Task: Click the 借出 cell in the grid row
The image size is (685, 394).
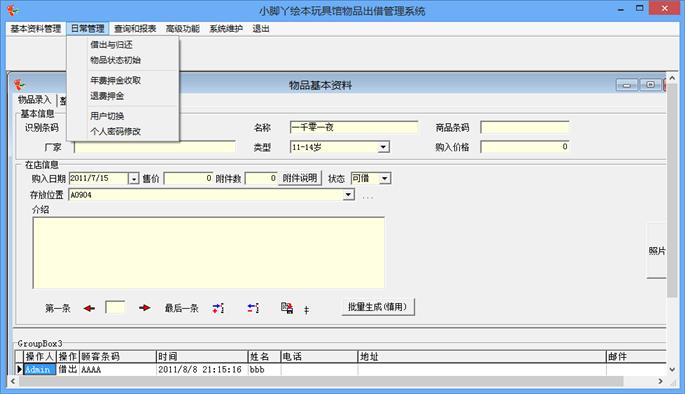Action: point(68,370)
